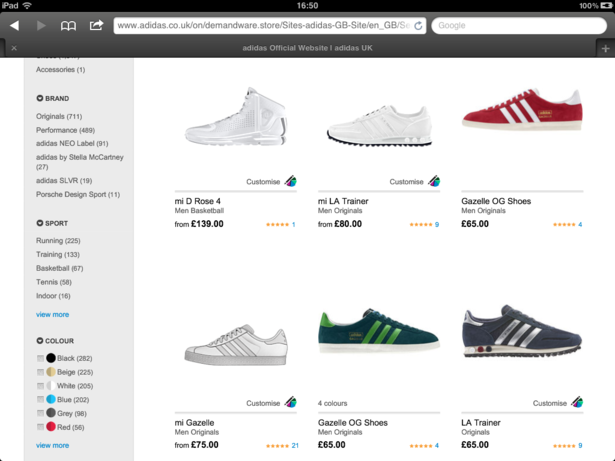Image resolution: width=615 pixels, height=461 pixels.
Task: Filter by Training sport
Action: tap(58, 255)
